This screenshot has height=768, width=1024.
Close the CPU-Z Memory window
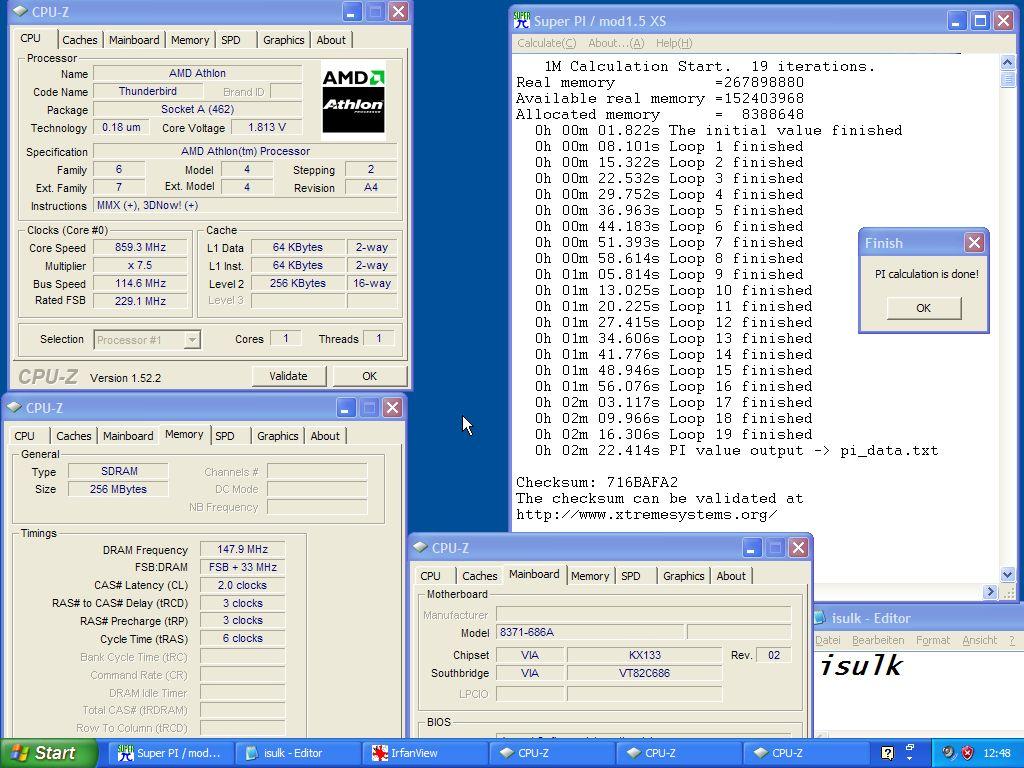tap(392, 408)
